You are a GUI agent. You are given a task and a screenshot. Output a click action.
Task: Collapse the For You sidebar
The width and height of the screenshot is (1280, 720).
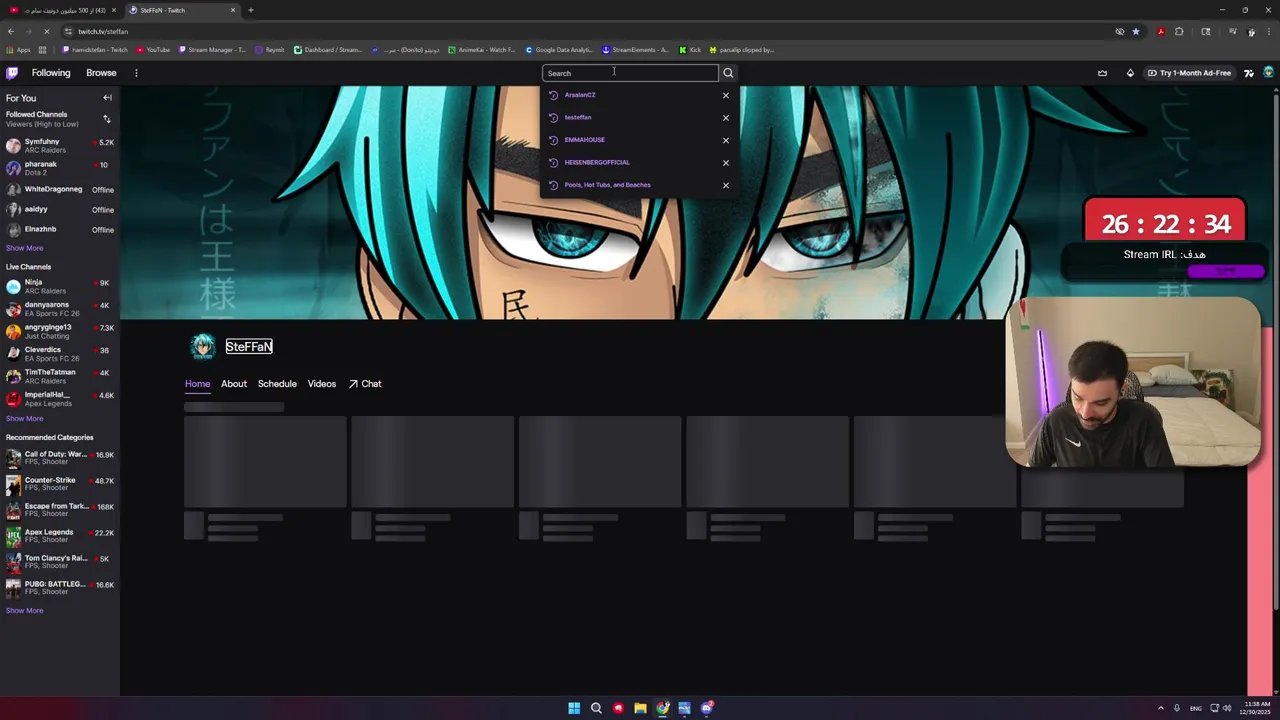(x=107, y=98)
